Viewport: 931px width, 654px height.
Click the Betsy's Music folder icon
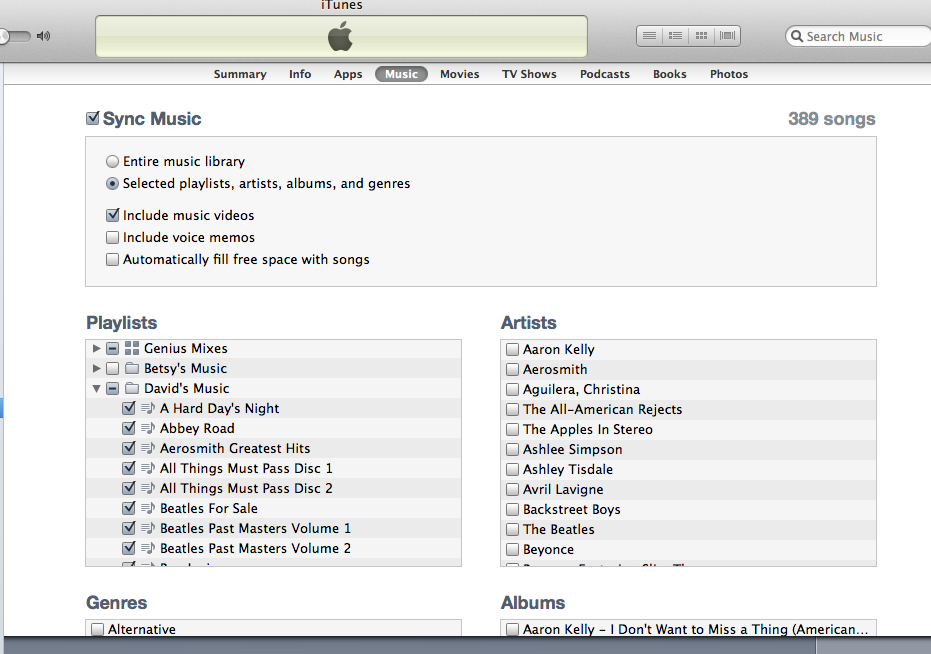click(x=132, y=368)
